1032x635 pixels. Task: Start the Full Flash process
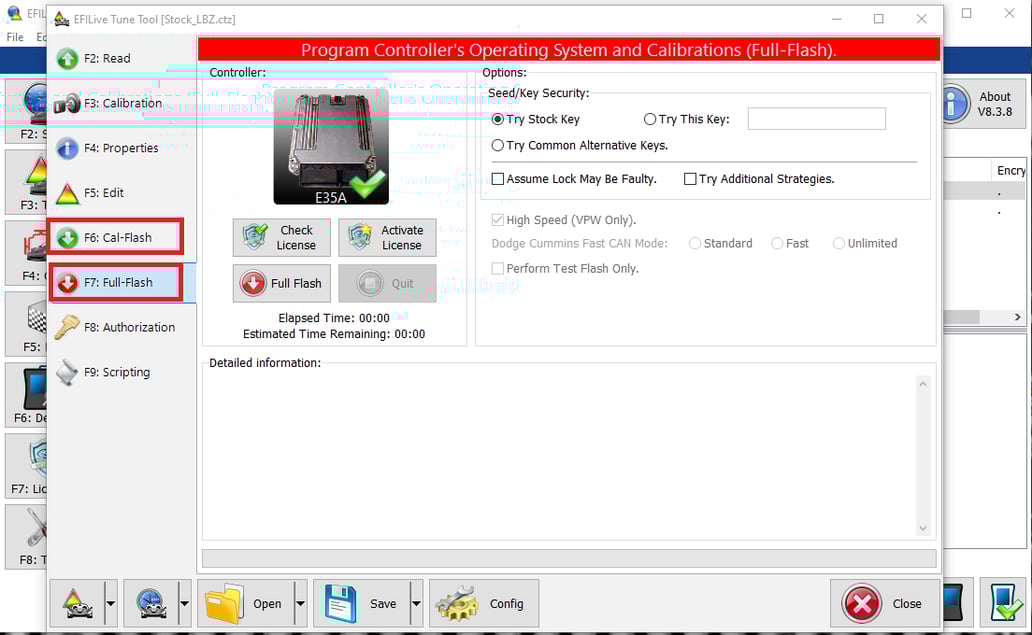pos(281,283)
